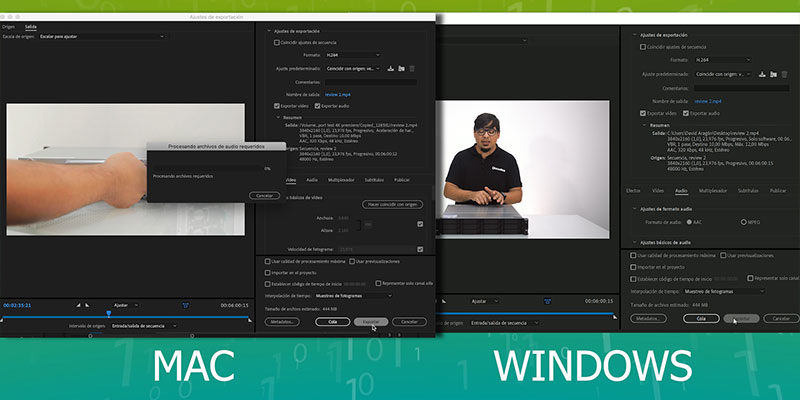Toggle width match-source checkbox in Mac video settings
The width and height of the screenshot is (800, 400).
[x=420, y=224]
